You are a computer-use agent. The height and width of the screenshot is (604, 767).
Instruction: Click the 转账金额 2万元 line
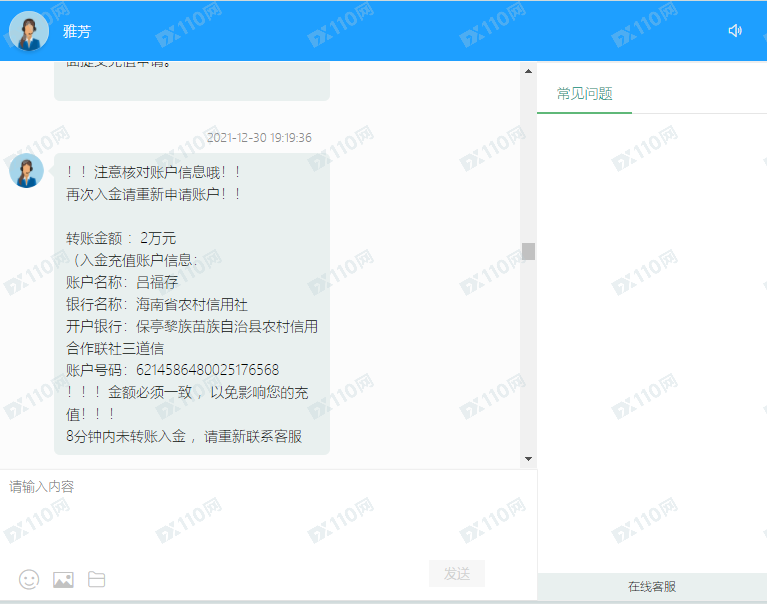click(121, 238)
